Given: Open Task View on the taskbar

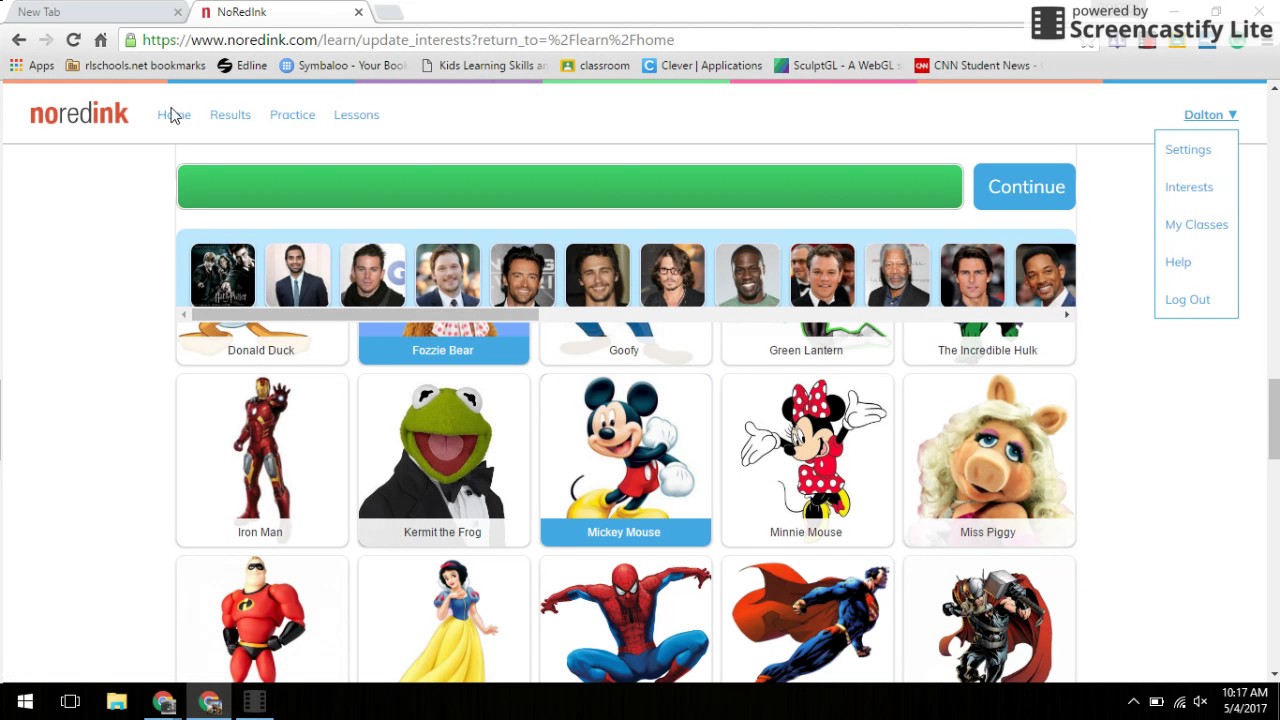Looking at the screenshot, I should (70, 701).
